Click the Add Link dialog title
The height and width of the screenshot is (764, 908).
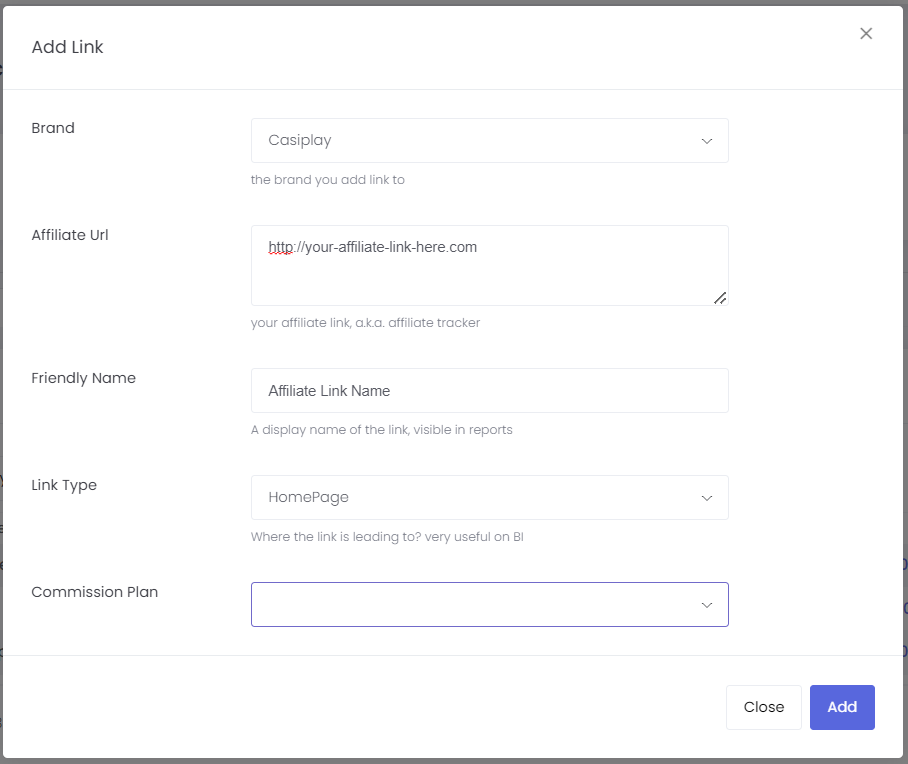pos(67,47)
